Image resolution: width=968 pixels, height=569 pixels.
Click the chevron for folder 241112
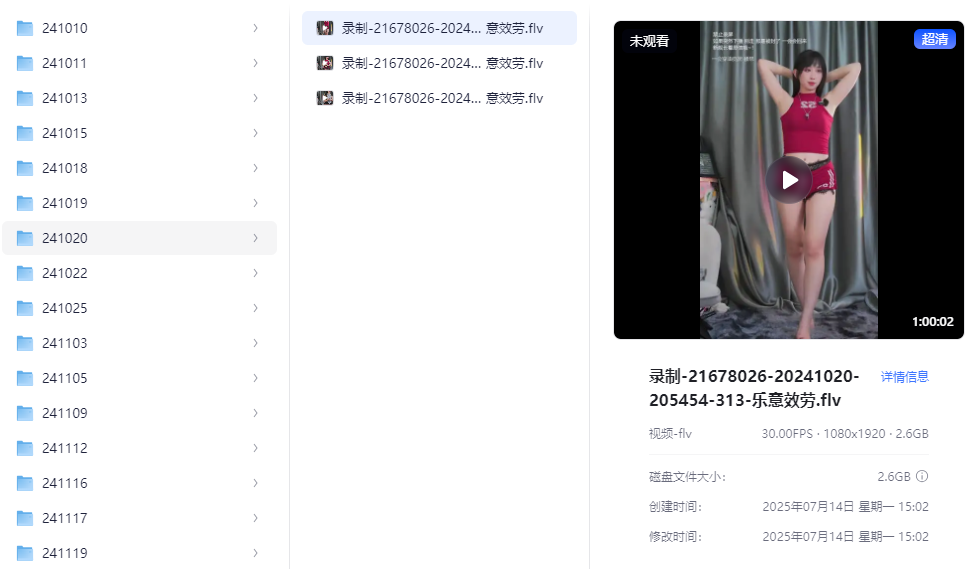pyautogui.click(x=256, y=448)
